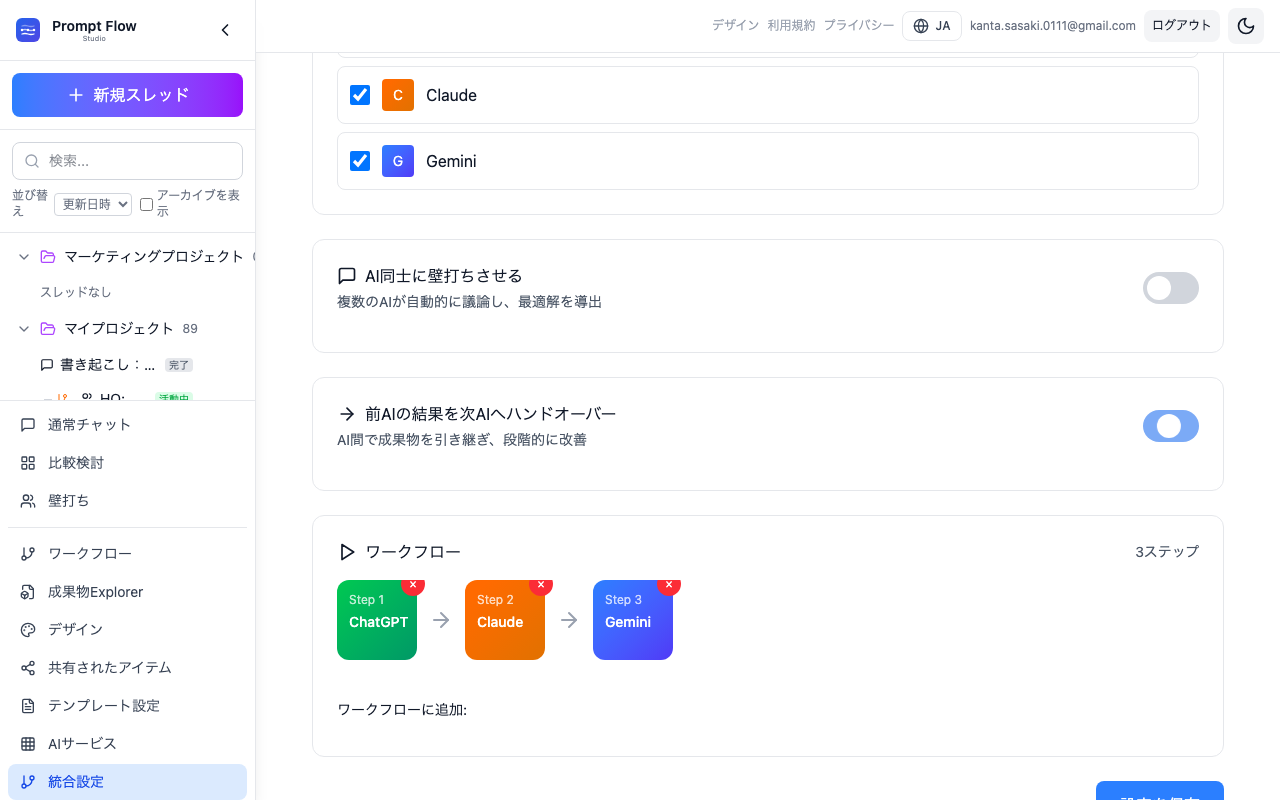Open the JA language selector
The height and width of the screenshot is (800, 1280).
tap(932, 26)
